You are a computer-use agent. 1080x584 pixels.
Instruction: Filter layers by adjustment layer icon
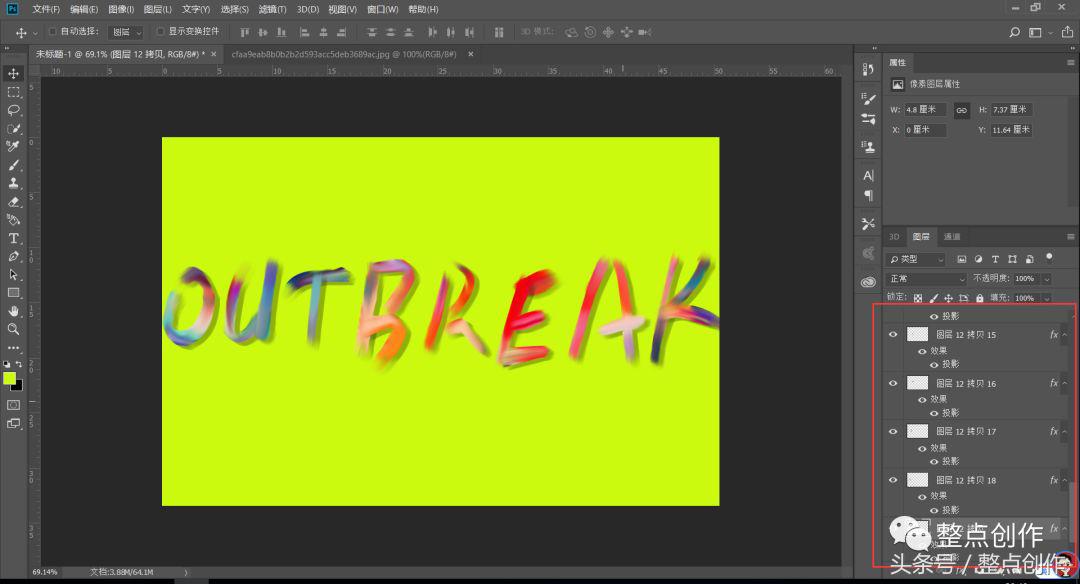[978, 259]
